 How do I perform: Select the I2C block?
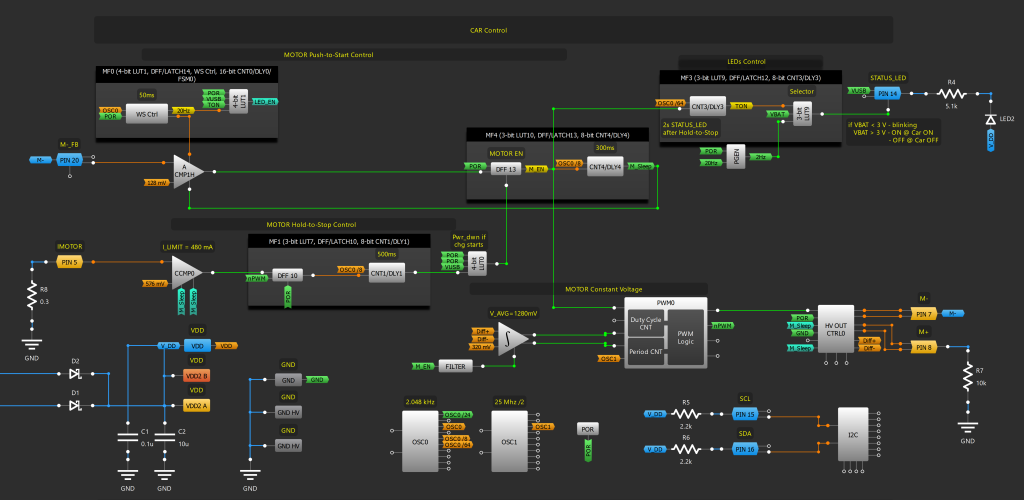pos(852,435)
